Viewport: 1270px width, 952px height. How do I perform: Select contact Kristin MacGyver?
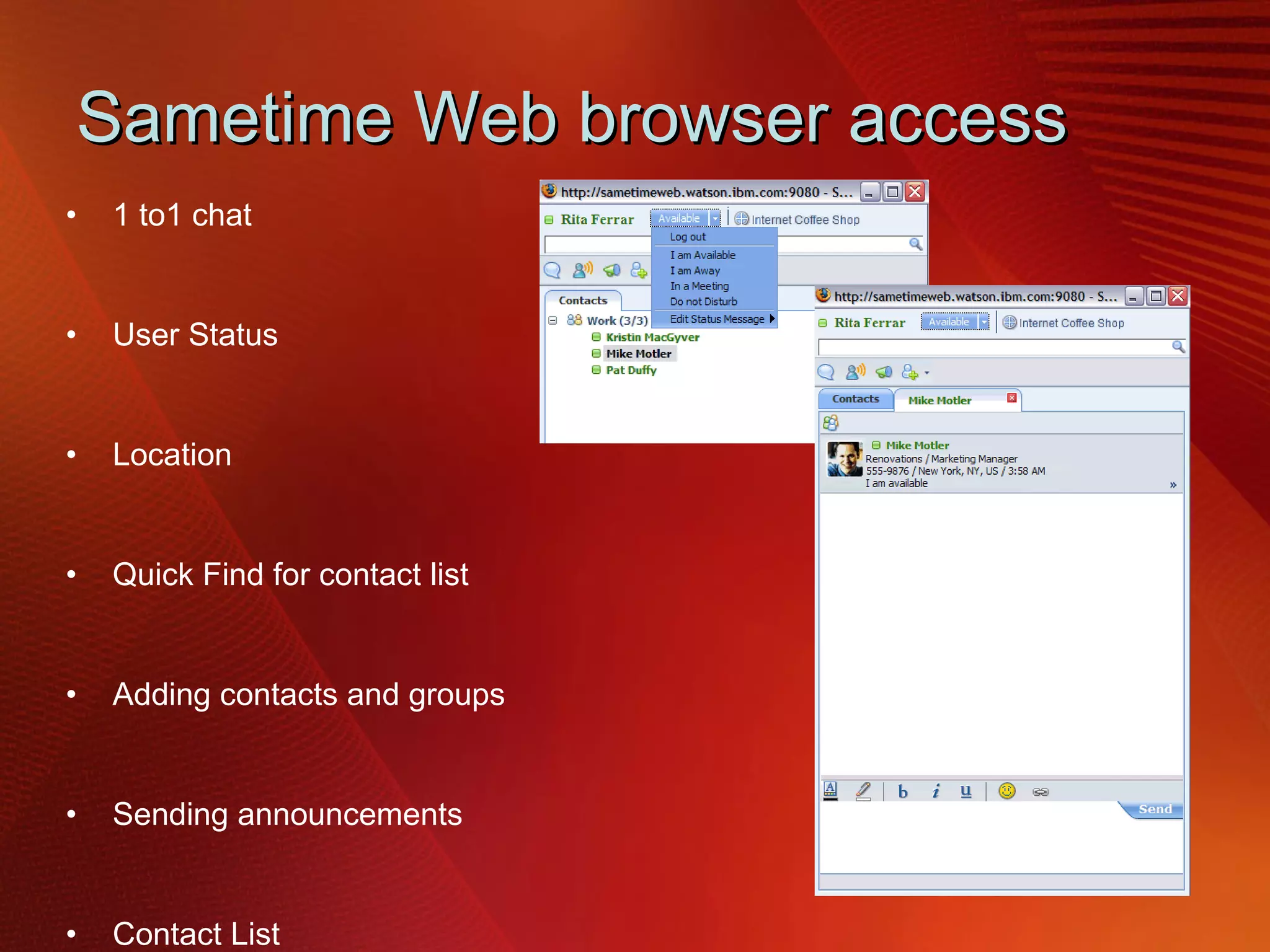coord(652,337)
